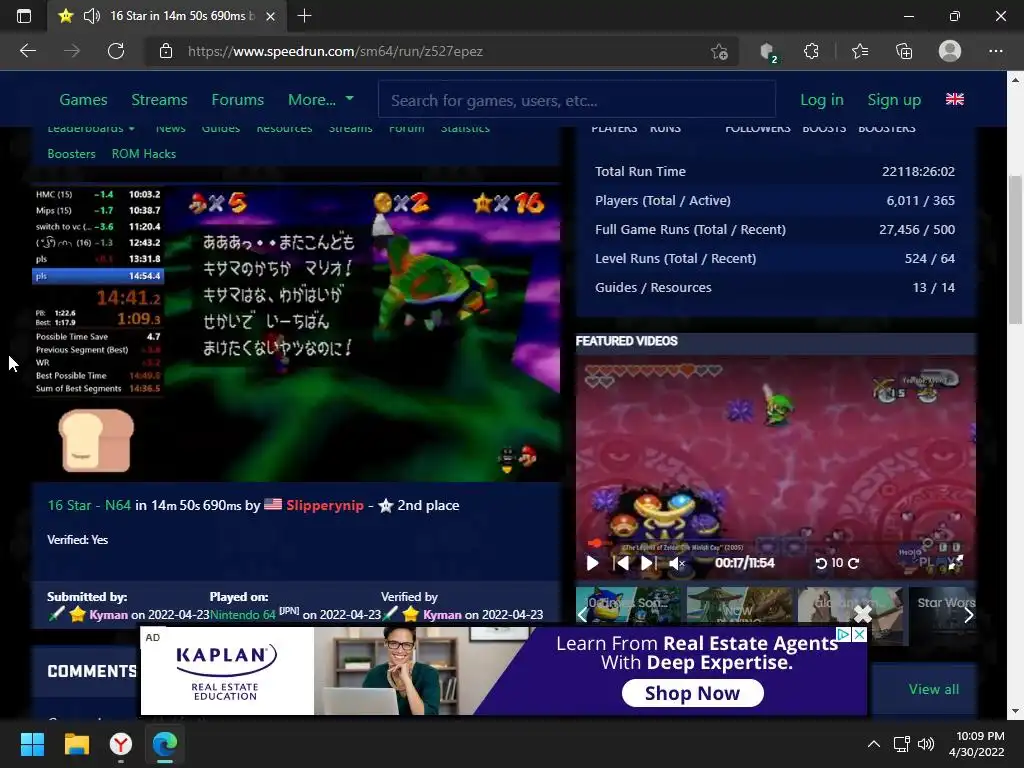The height and width of the screenshot is (768, 1024).
Task: Change language with UK flag icon
Action: (x=955, y=99)
